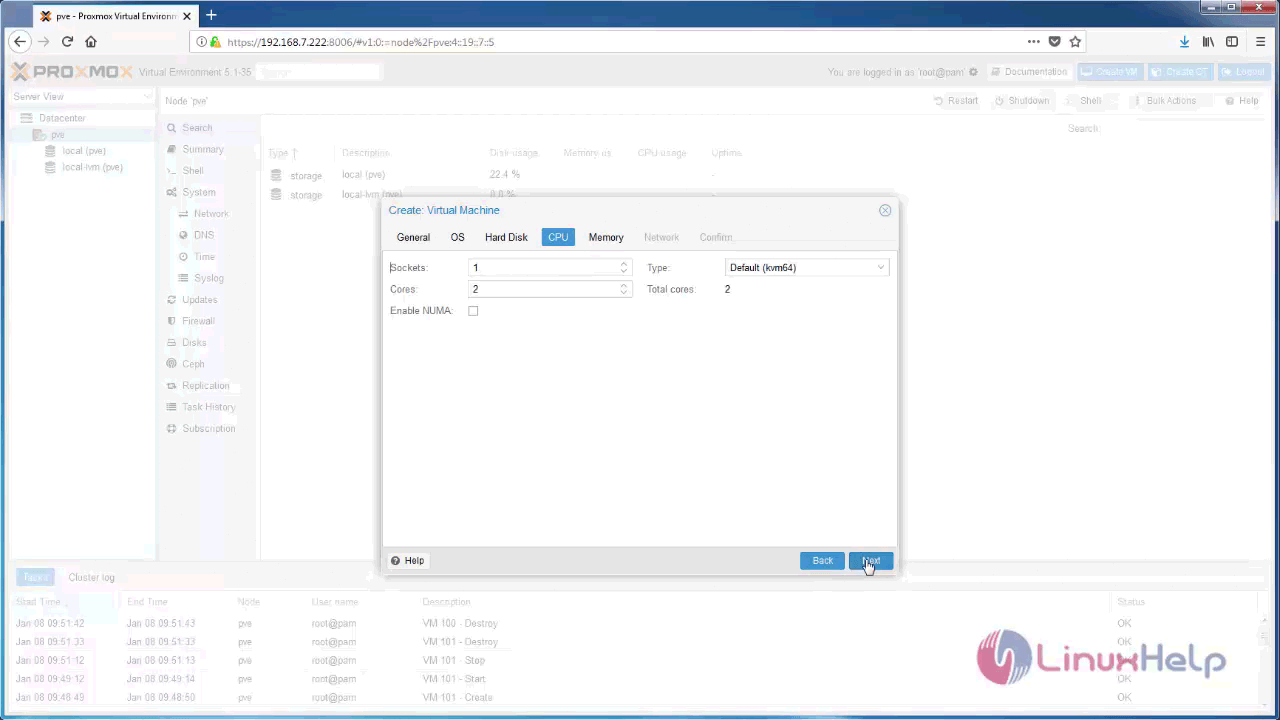Switch to the Hard Disk tab
1280x720 pixels.
coord(506,237)
